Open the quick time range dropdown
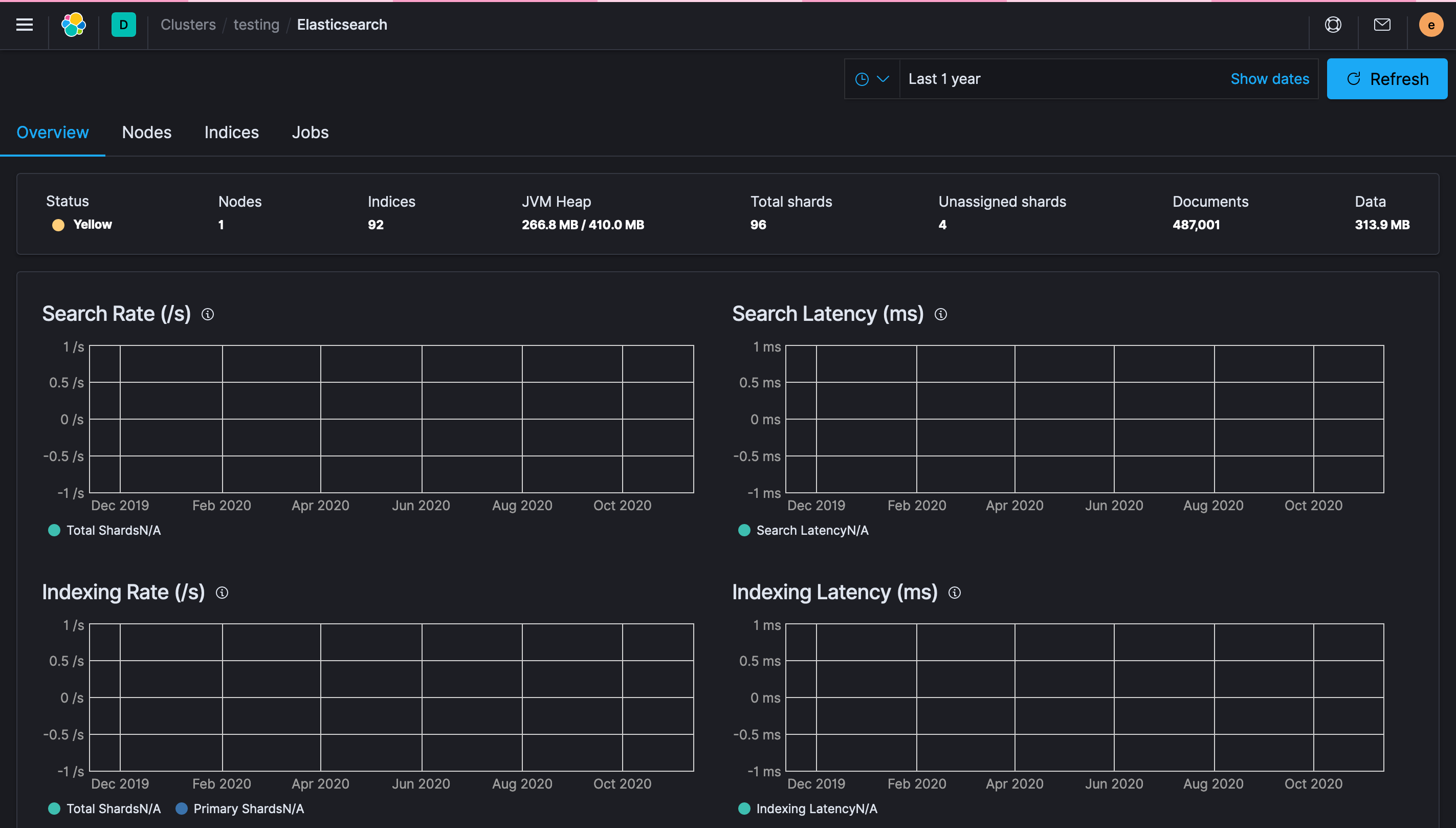 click(x=872, y=79)
